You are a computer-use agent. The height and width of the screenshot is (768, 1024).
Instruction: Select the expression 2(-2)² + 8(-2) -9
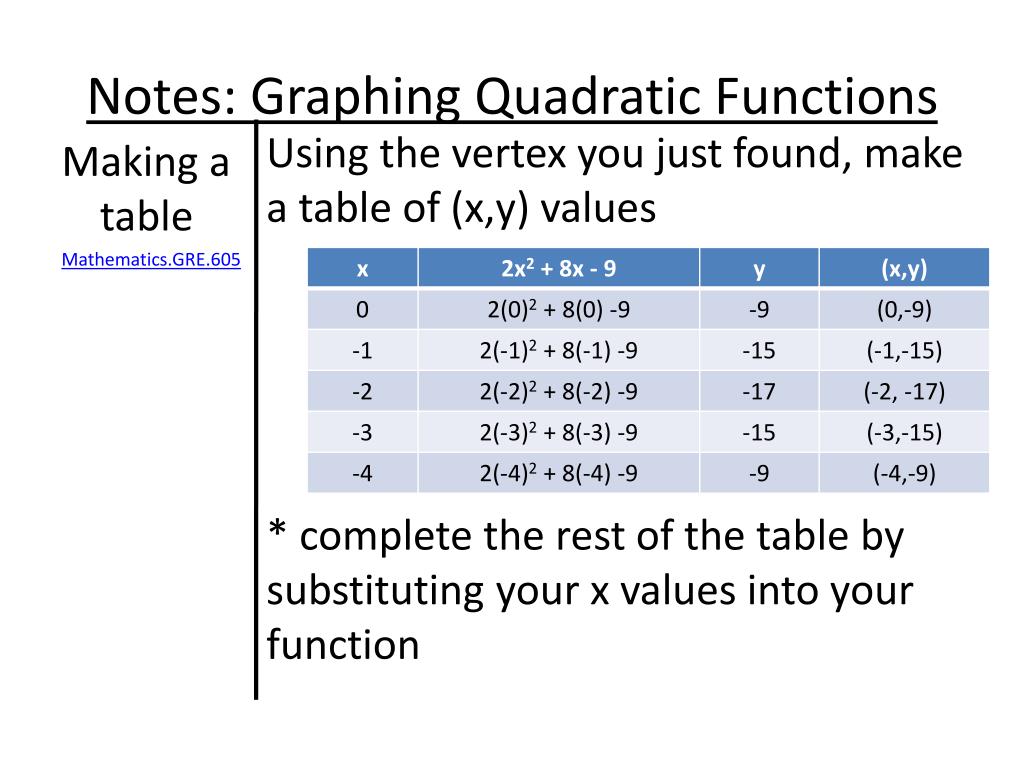[x=558, y=391]
